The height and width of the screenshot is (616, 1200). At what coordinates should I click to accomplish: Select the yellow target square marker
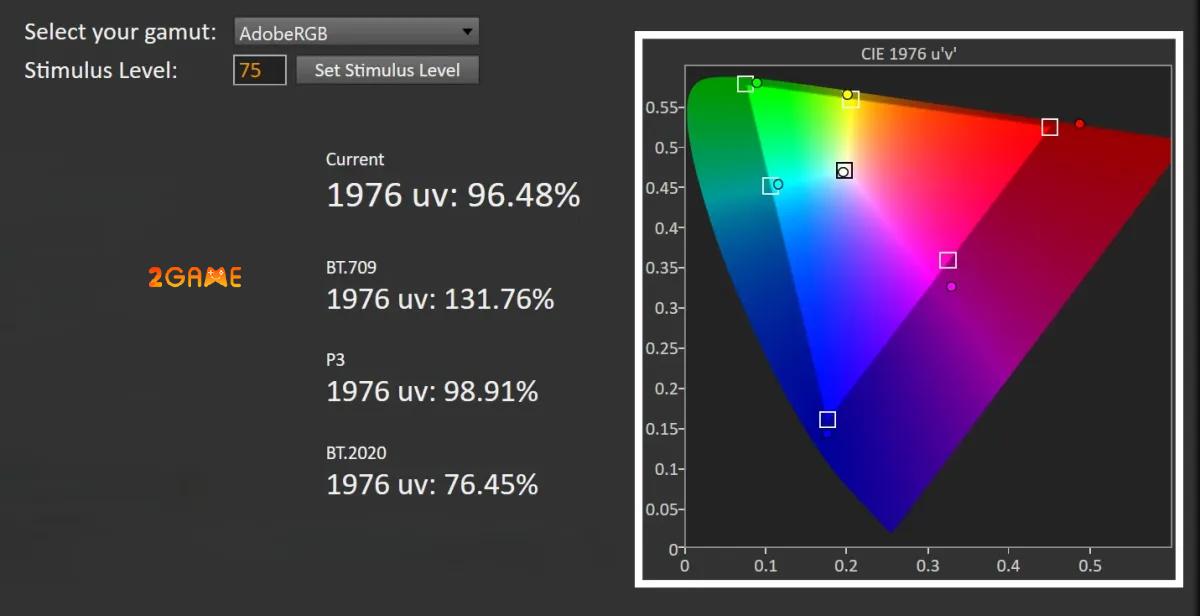tap(851, 99)
